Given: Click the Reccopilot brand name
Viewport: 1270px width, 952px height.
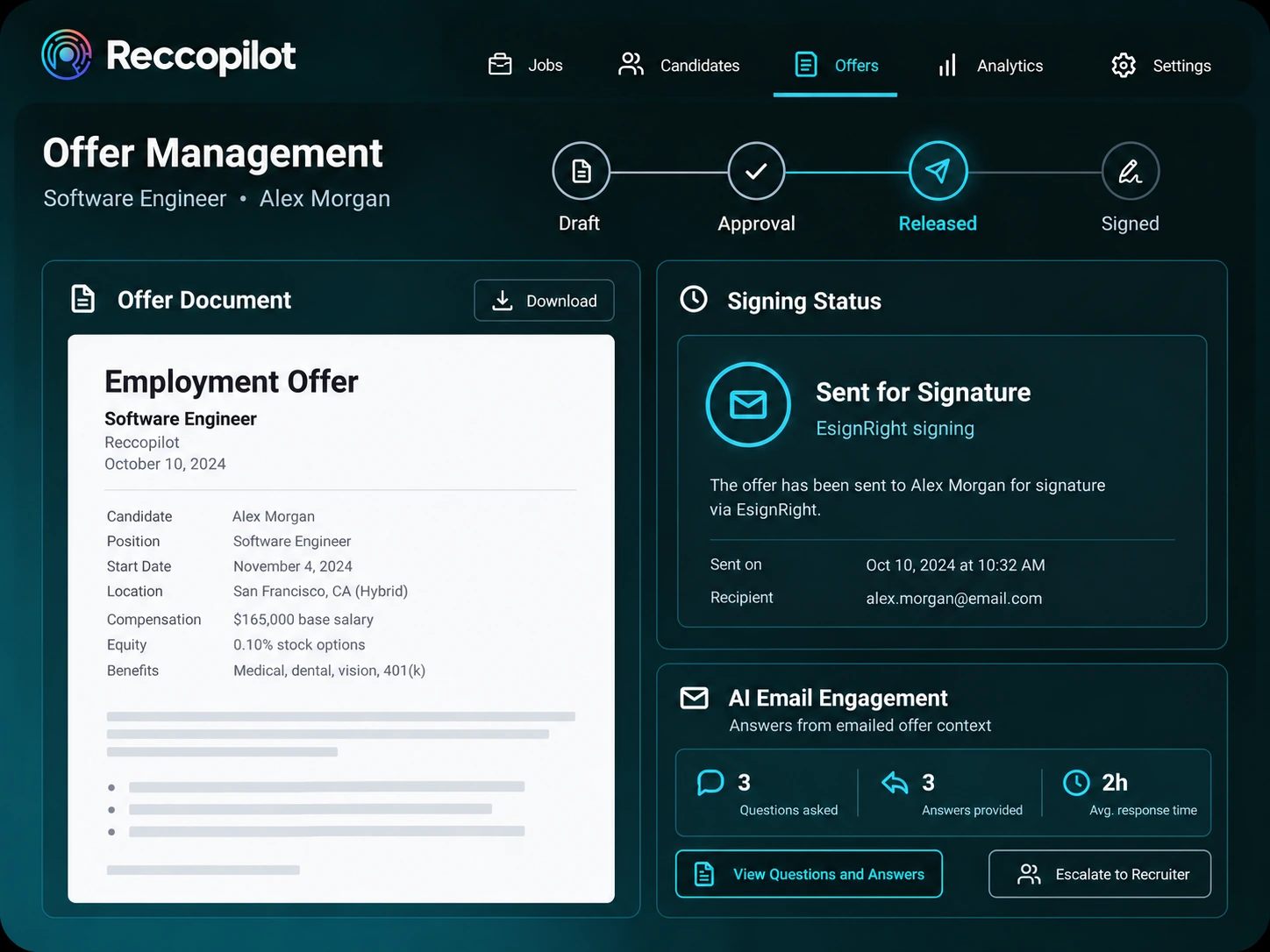Looking at the screenshot, I should (x=201, y=55).
